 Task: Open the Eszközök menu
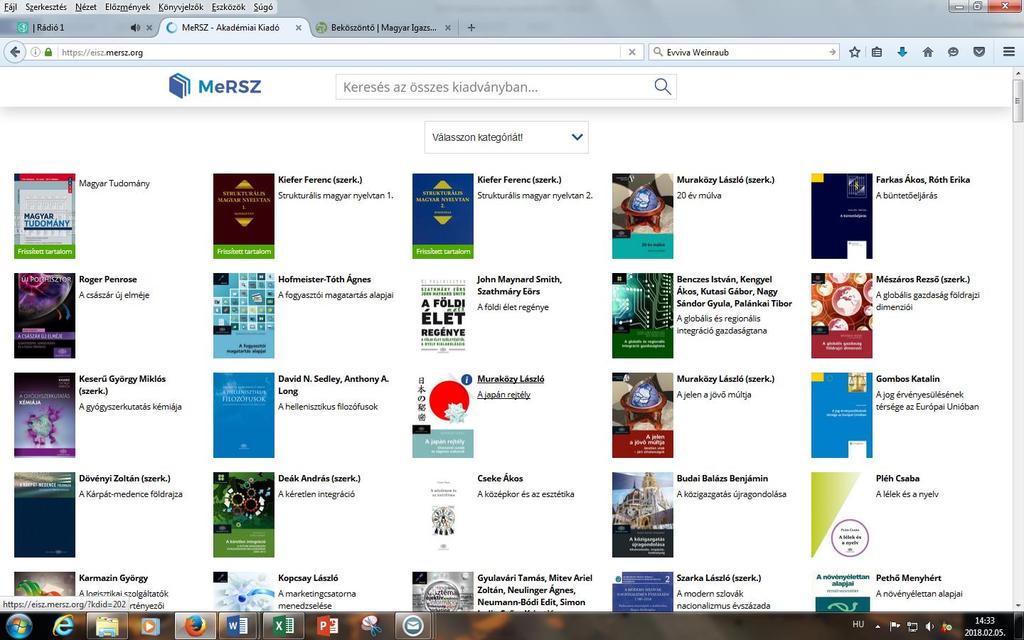(x=229, y=7)
